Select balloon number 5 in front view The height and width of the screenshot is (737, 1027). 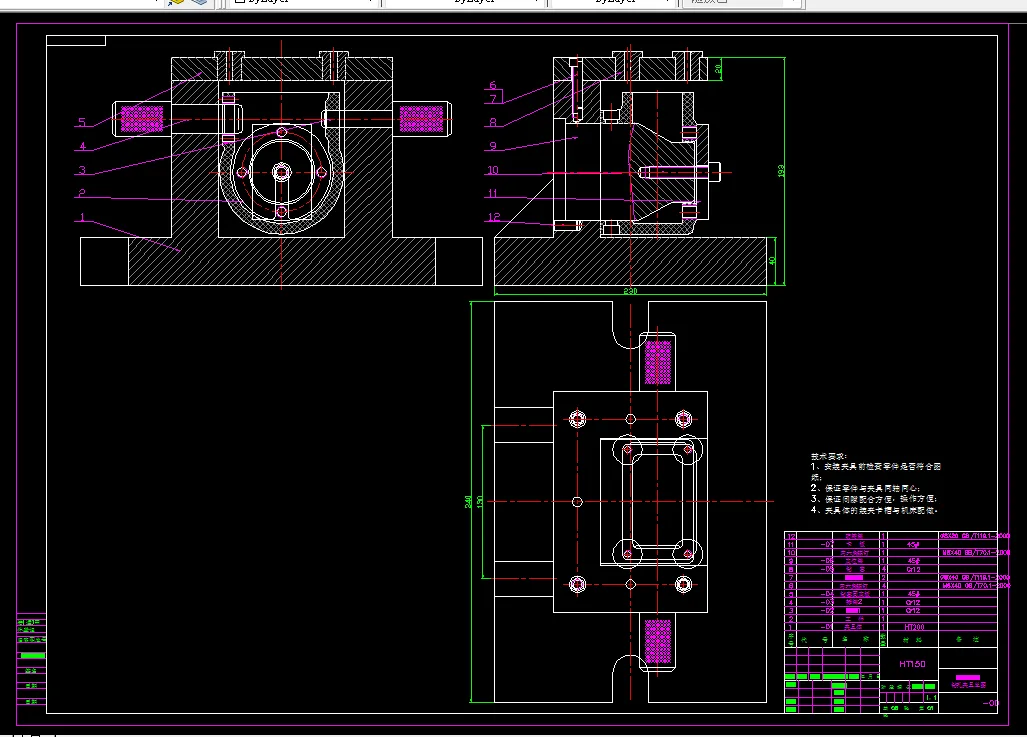click(82, 122)
